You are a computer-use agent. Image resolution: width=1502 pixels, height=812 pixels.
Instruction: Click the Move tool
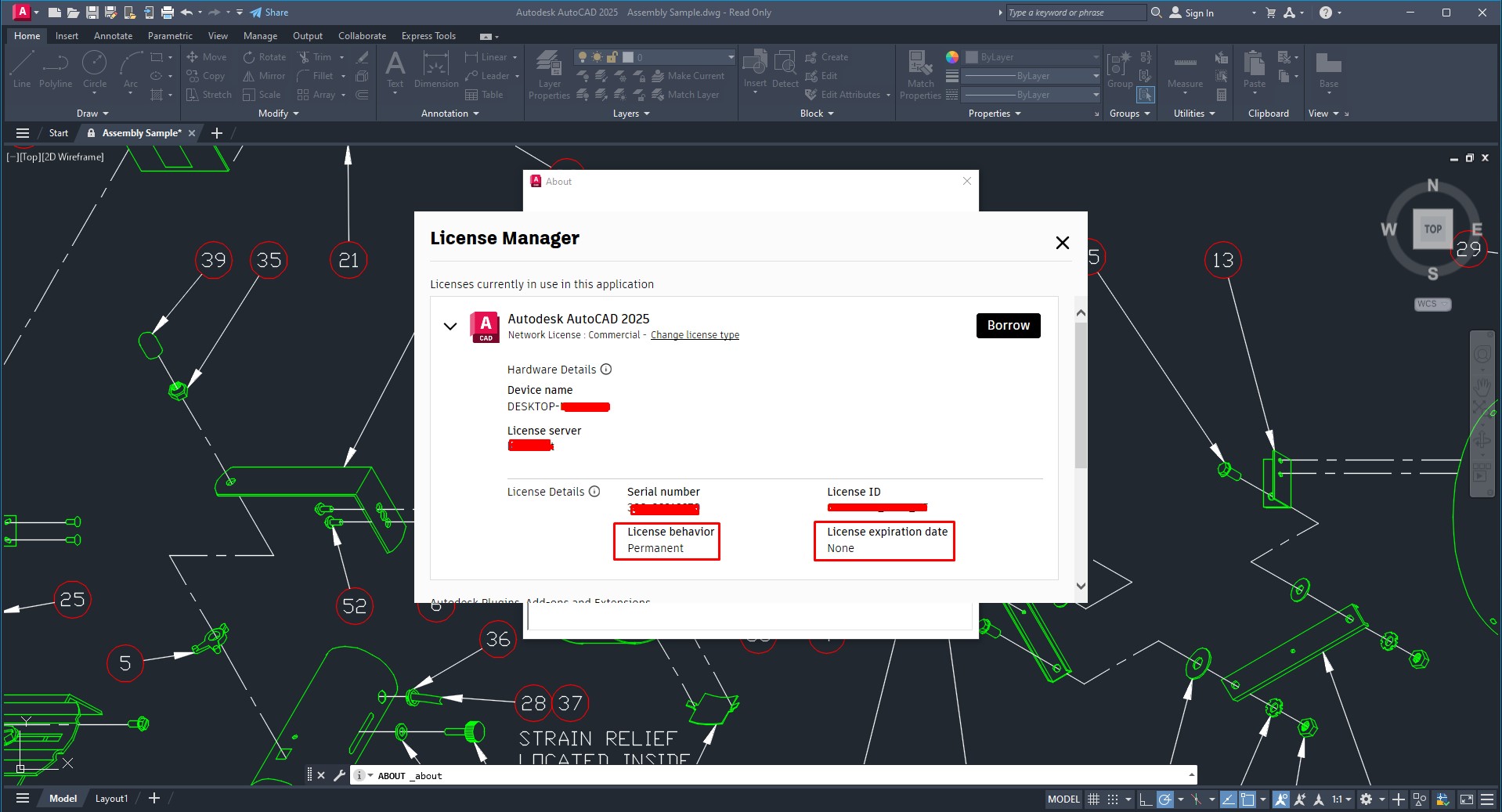click(207, 57)
